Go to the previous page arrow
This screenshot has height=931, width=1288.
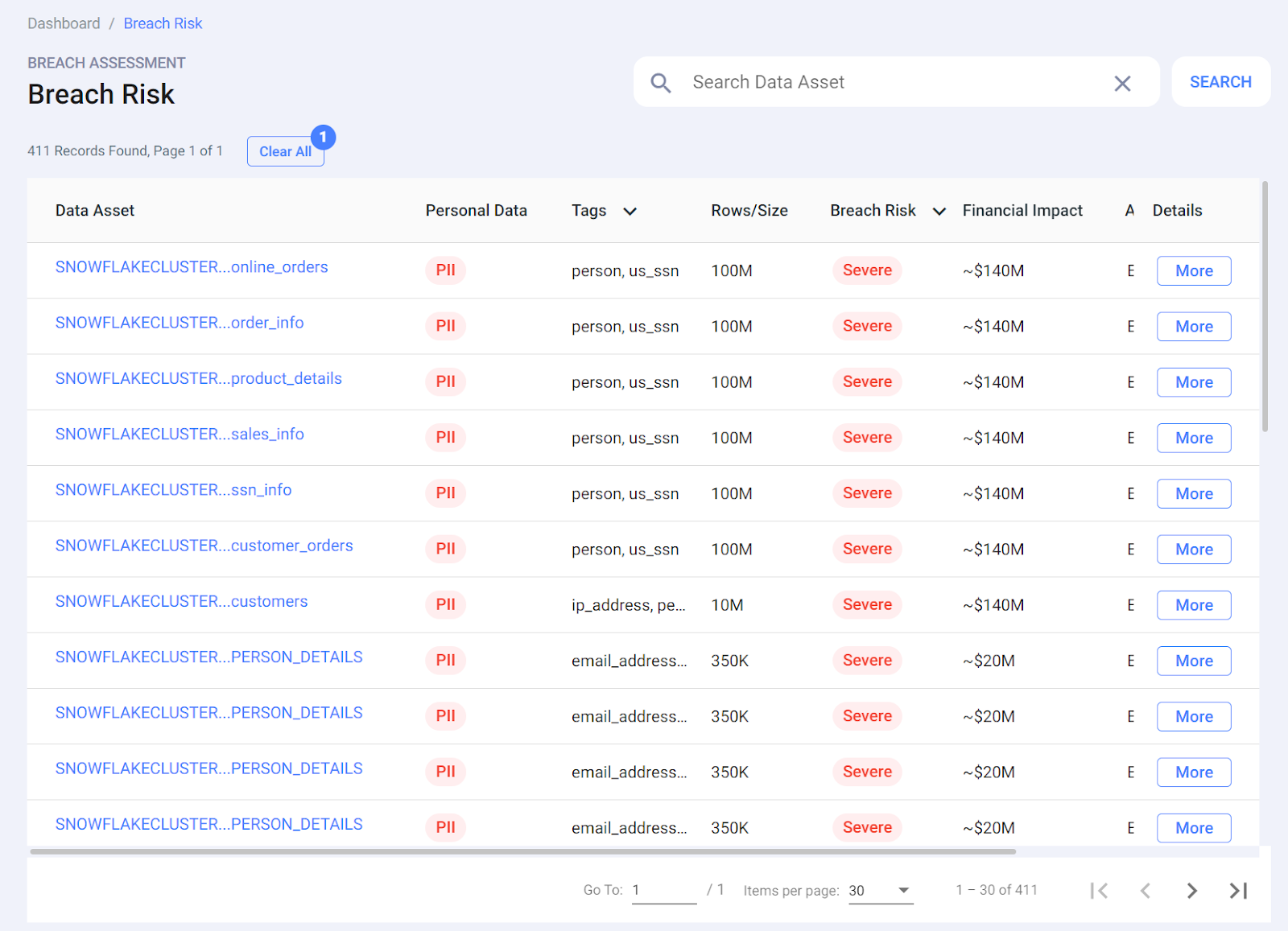(1146, 890)
